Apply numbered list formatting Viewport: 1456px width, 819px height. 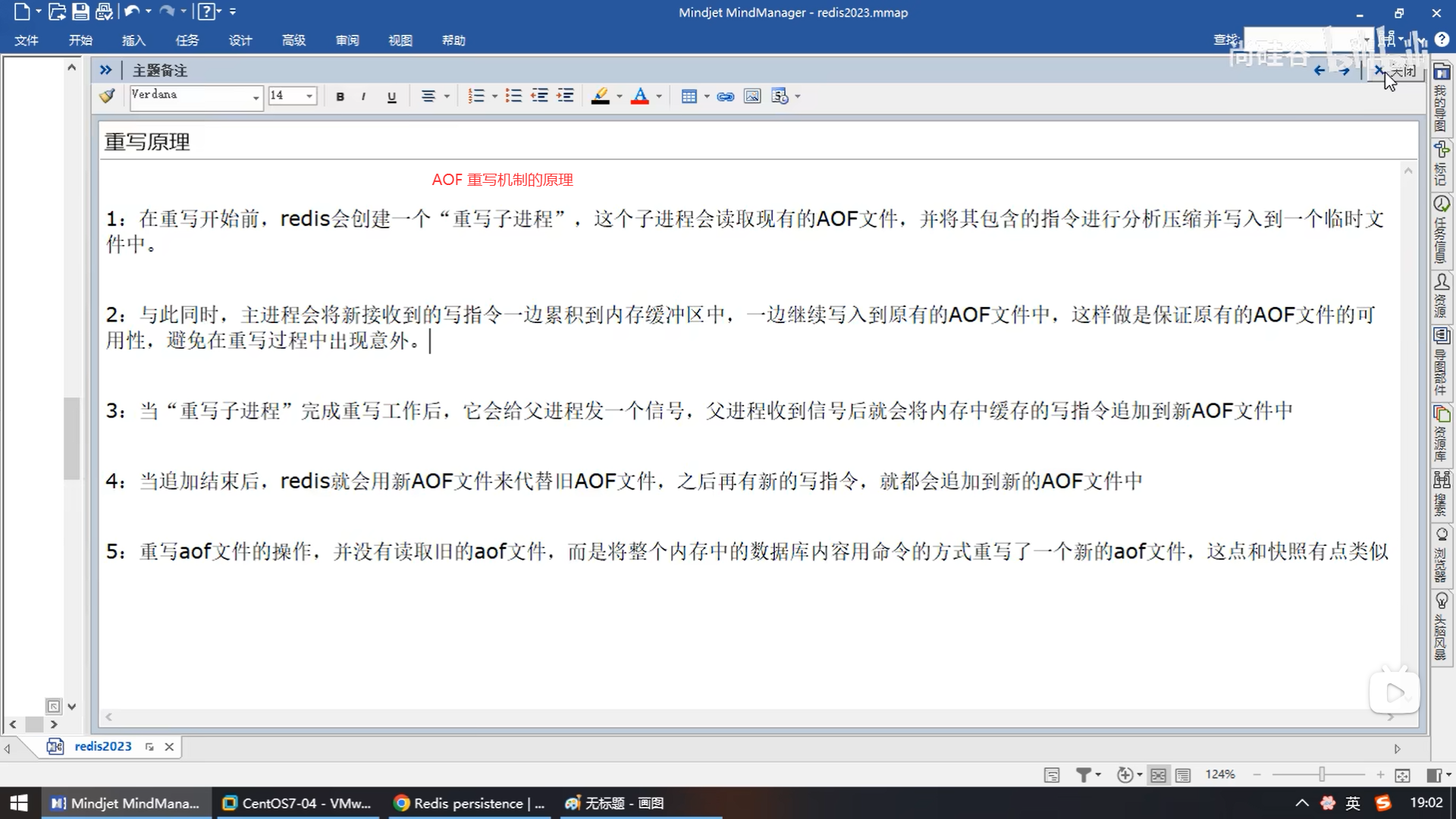pyautogui.click(x=476, y=96)
